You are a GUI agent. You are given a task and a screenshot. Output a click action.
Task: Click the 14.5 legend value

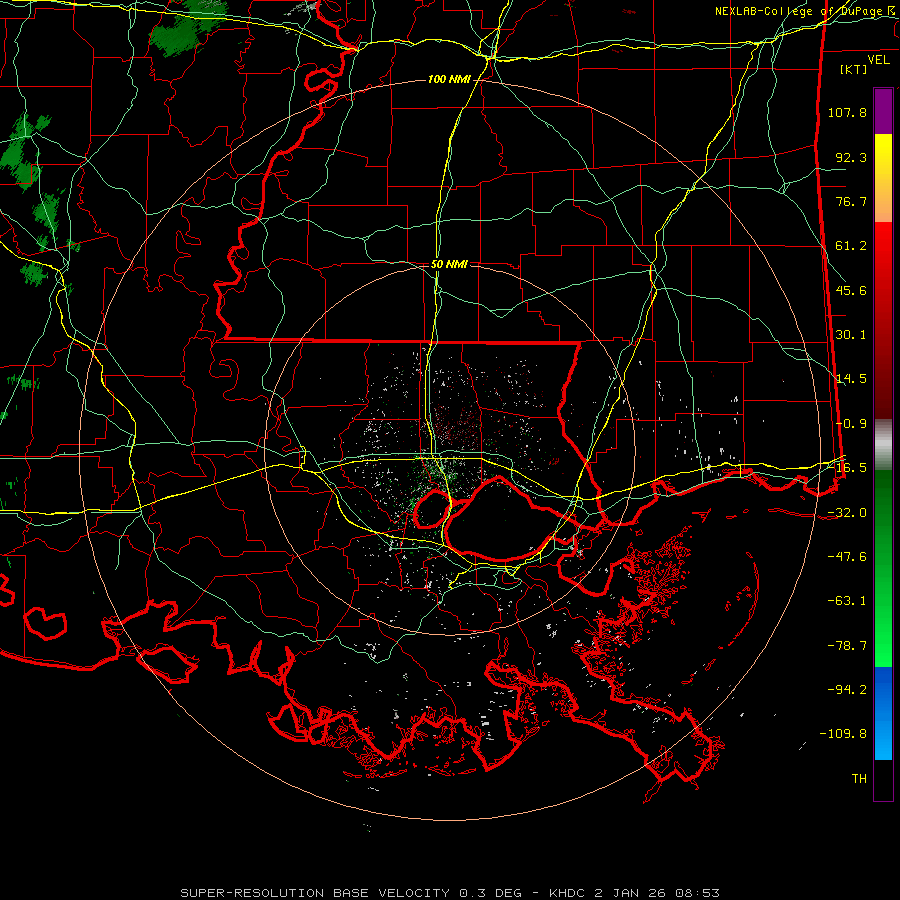851,379
